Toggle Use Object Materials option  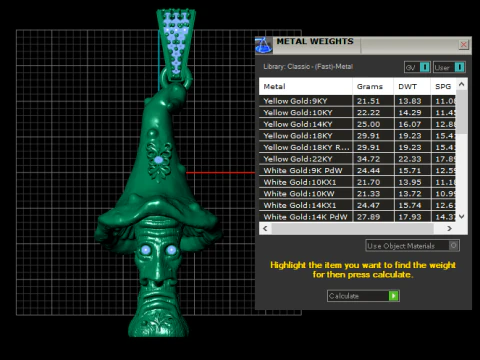click(412, 246)
